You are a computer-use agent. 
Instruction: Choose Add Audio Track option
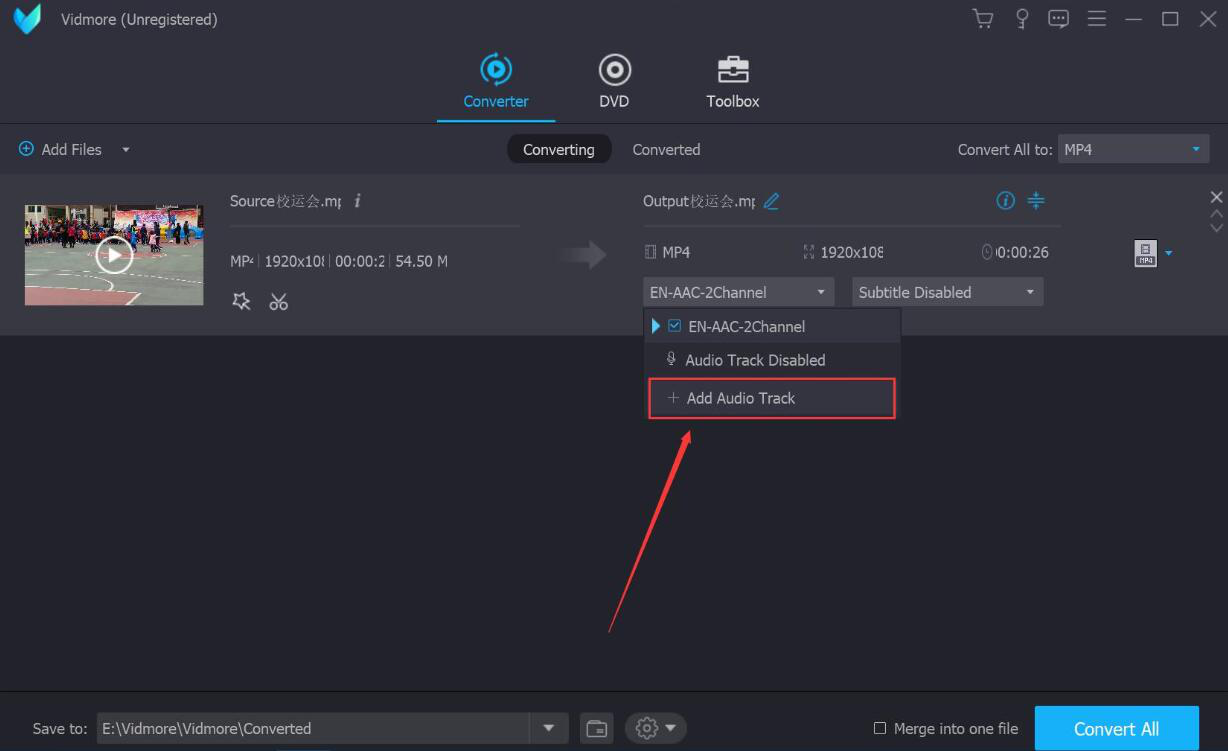tap(772, 398)
